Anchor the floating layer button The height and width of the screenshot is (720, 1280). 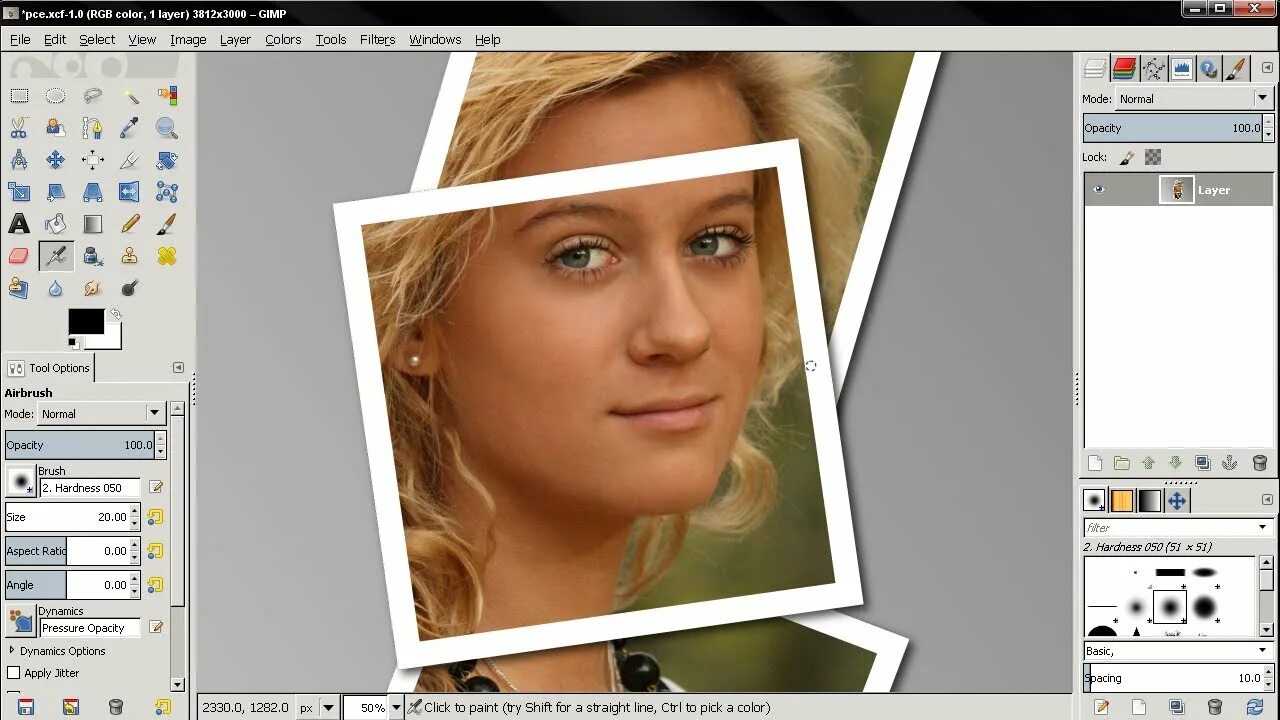(1230, 463)
